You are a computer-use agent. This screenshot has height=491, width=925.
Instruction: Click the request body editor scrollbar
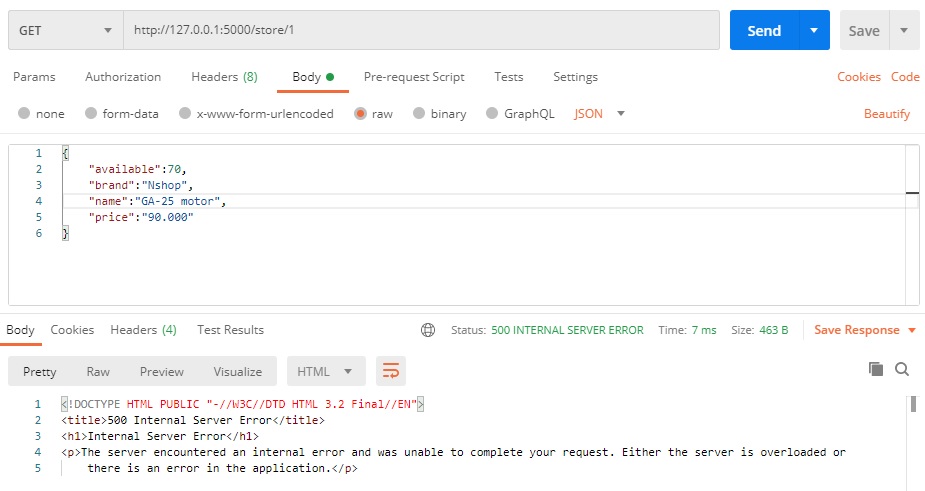point(912,225)
